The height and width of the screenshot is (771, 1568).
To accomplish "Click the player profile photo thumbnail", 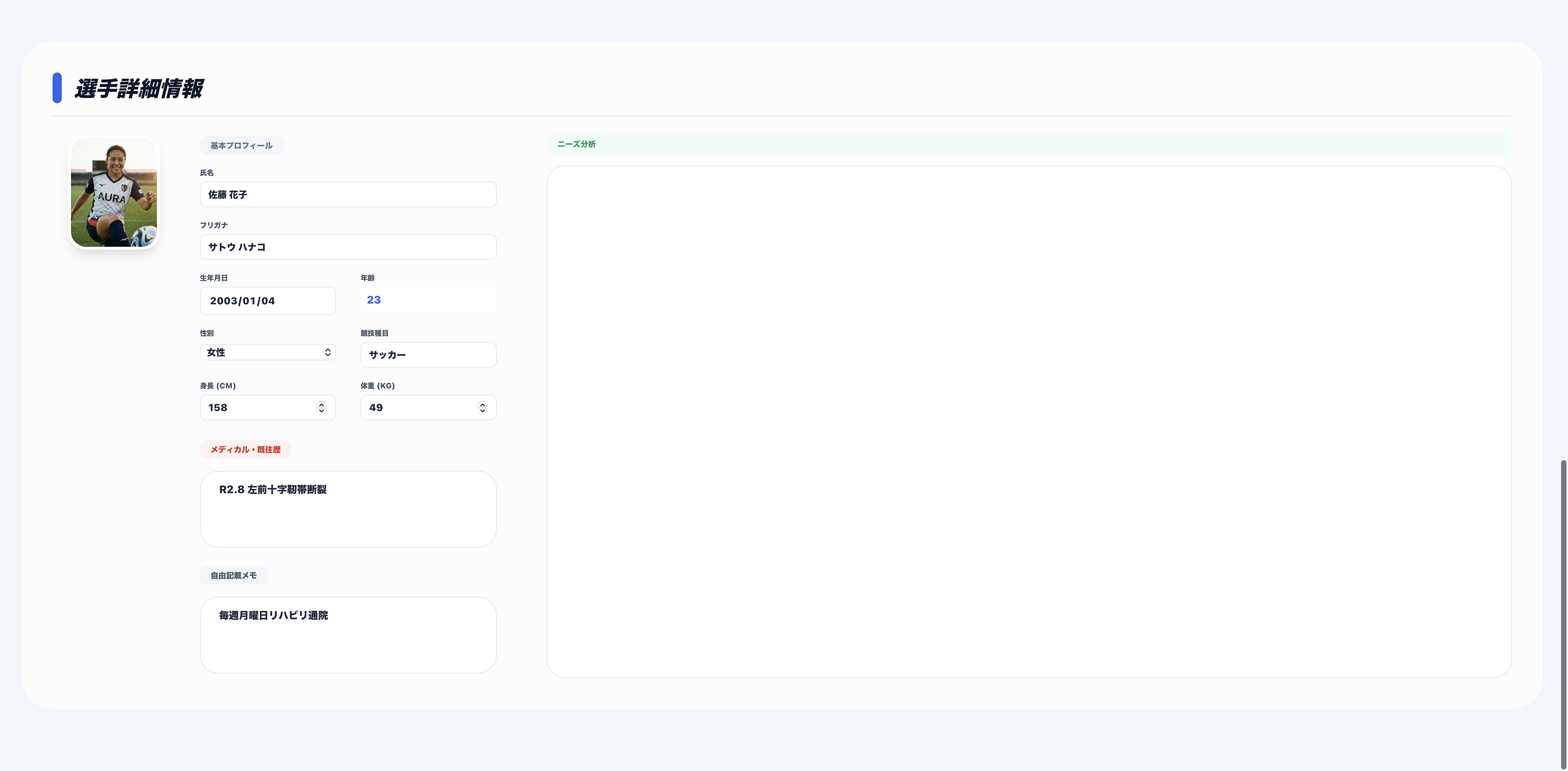I will point(114,192).
